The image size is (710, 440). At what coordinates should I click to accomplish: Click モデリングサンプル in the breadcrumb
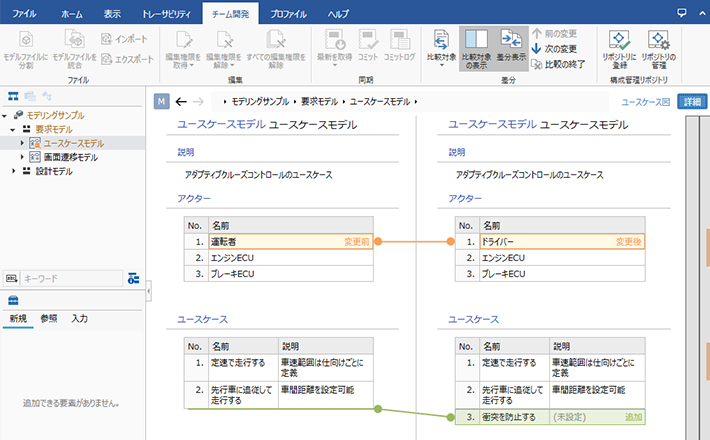pyautogui.click(x=260, y=102)
